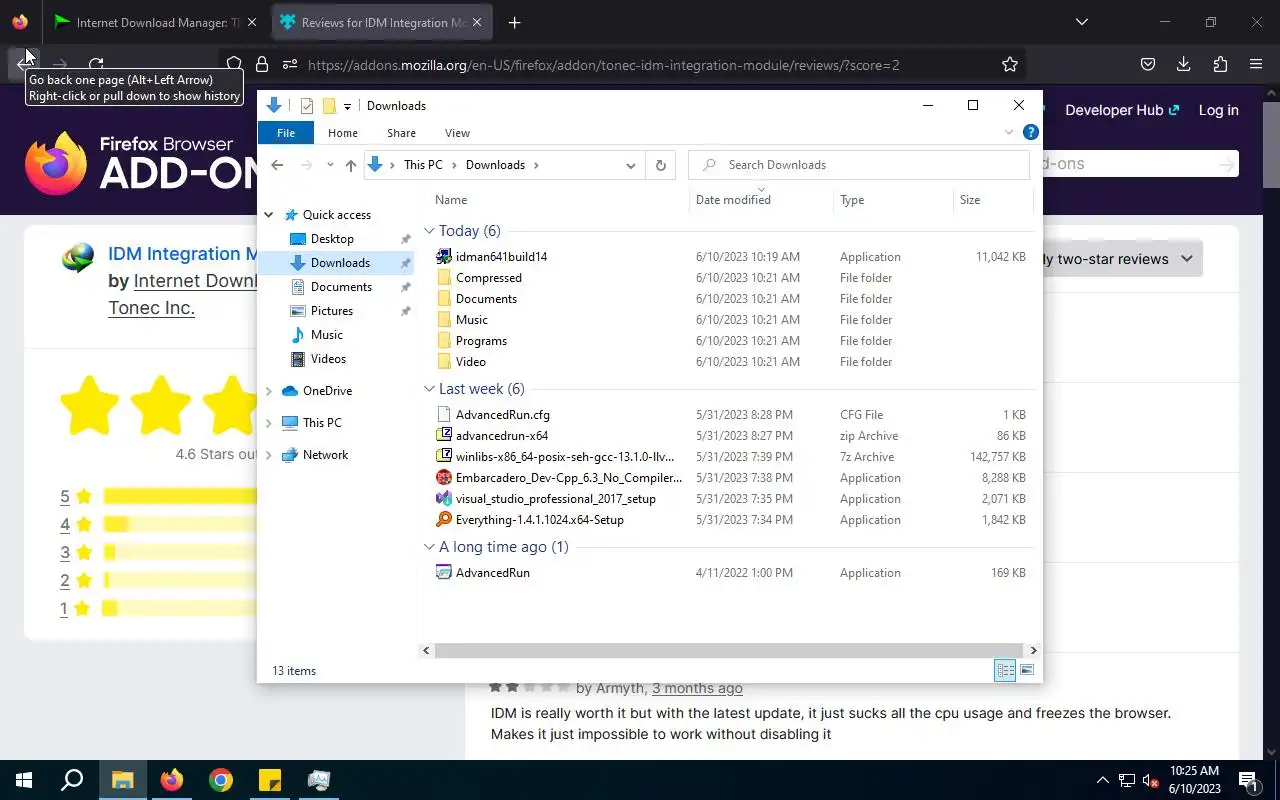Image resolution: width=1280 pixels, height=800 pixels.
Task: Open Firefox downloads panel
Action: coord(1183,64)
